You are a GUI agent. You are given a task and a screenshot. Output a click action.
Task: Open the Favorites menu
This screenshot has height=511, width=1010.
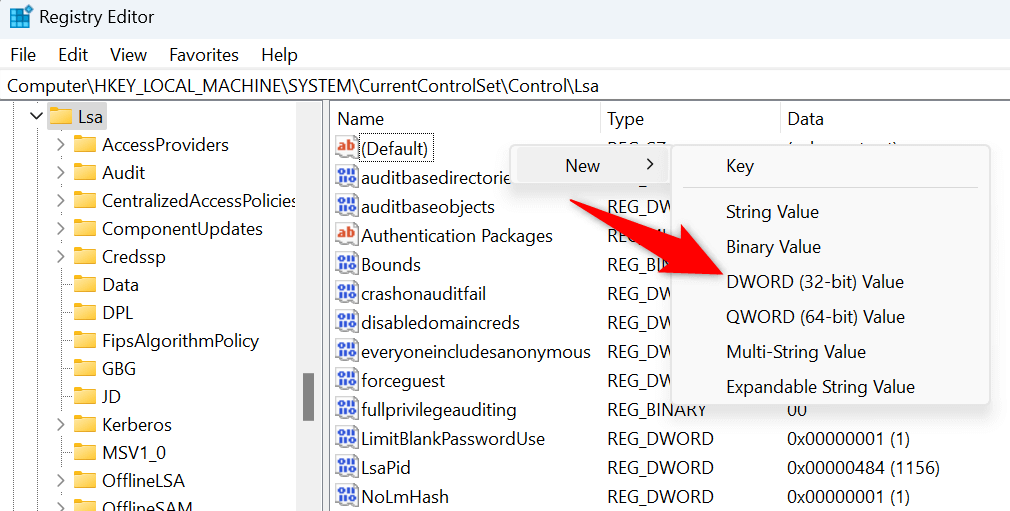coord(204,55)
